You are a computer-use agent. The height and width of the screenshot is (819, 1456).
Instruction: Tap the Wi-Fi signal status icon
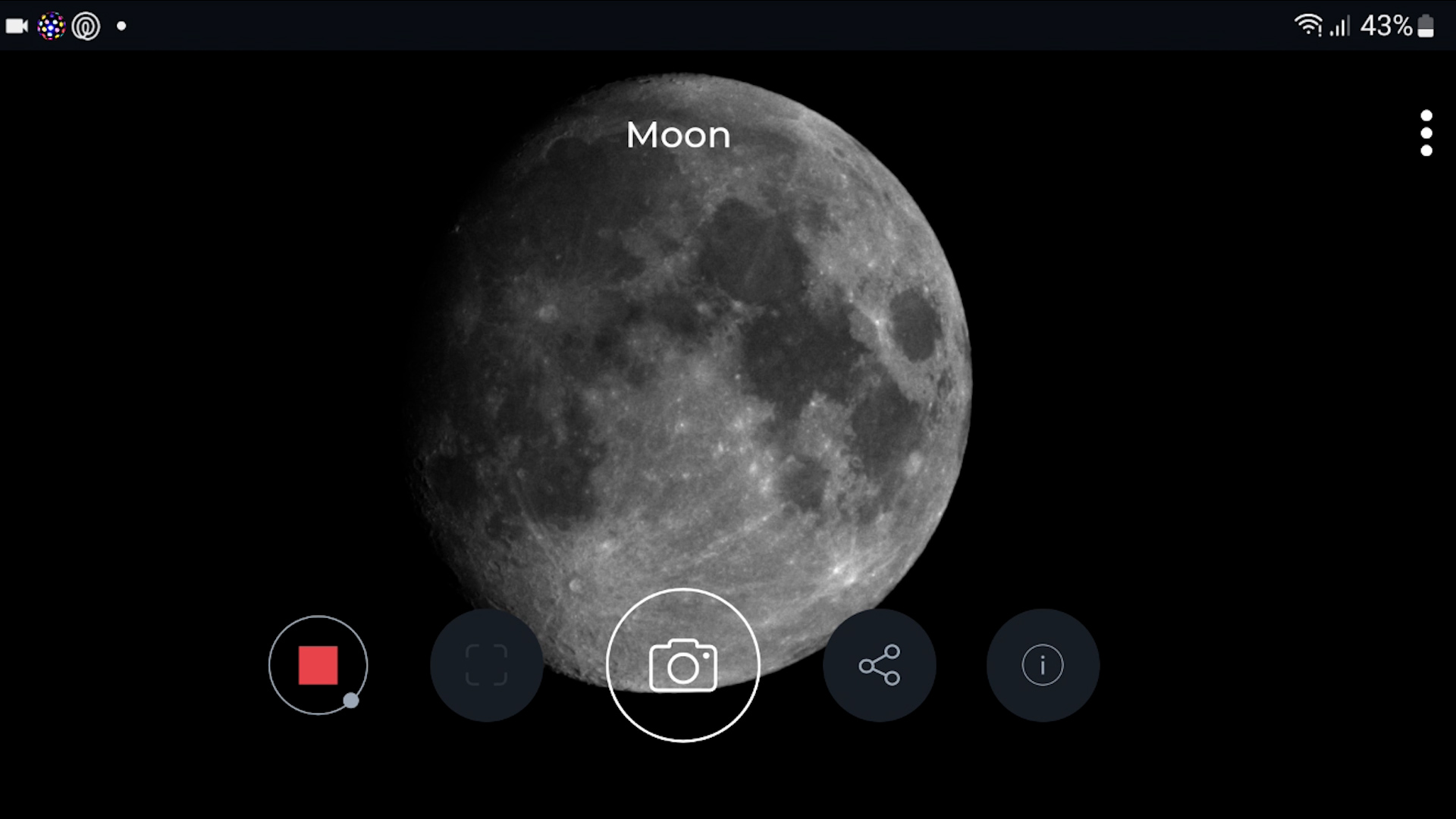coord(1307,25)
